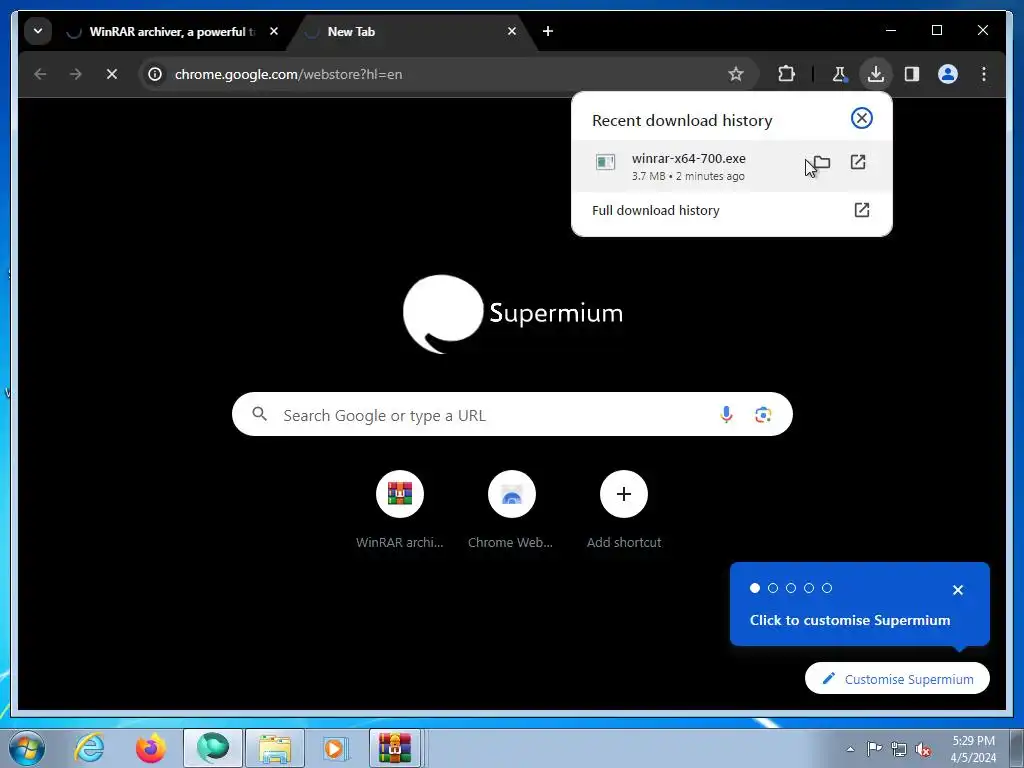Click the Supermium logo

(x=513, y=313)
